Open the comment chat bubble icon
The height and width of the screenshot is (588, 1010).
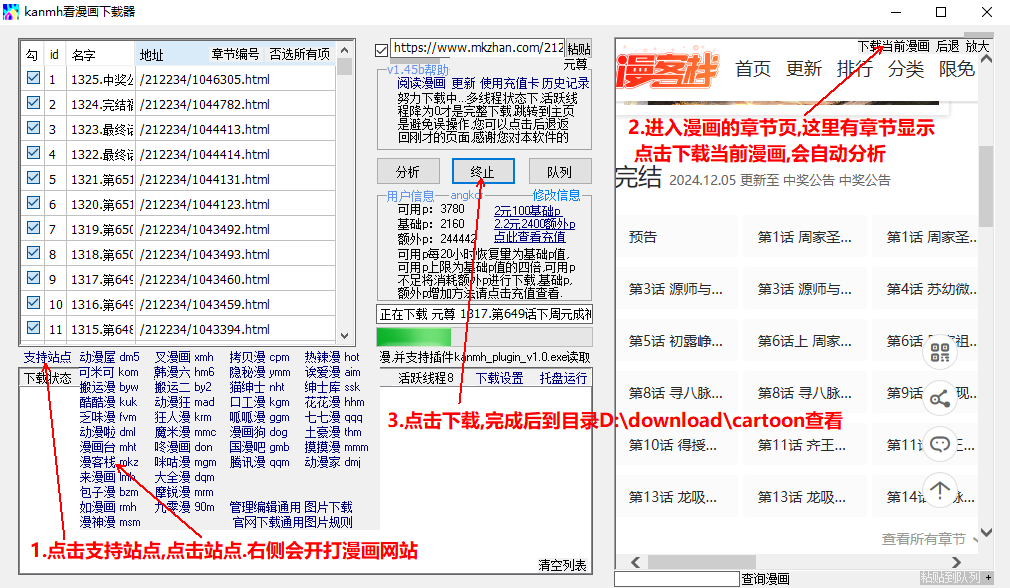(x=939, y=444)
